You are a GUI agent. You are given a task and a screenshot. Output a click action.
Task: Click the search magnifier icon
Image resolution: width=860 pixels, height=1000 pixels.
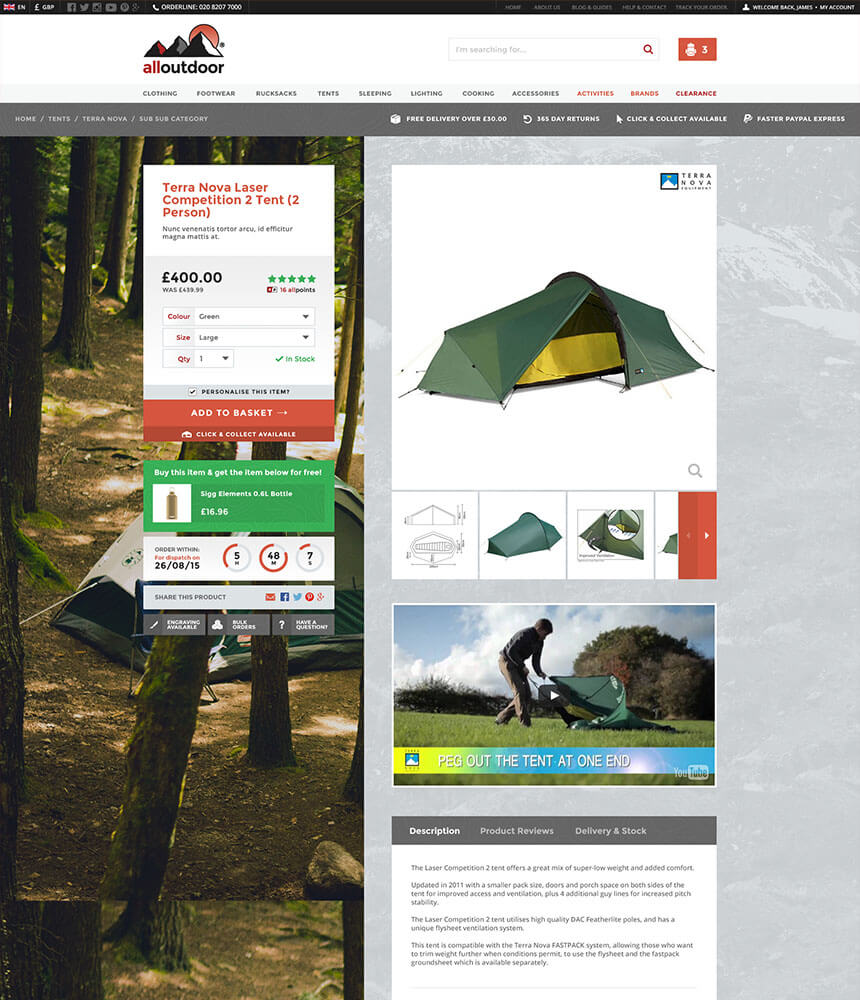point(648,49)
